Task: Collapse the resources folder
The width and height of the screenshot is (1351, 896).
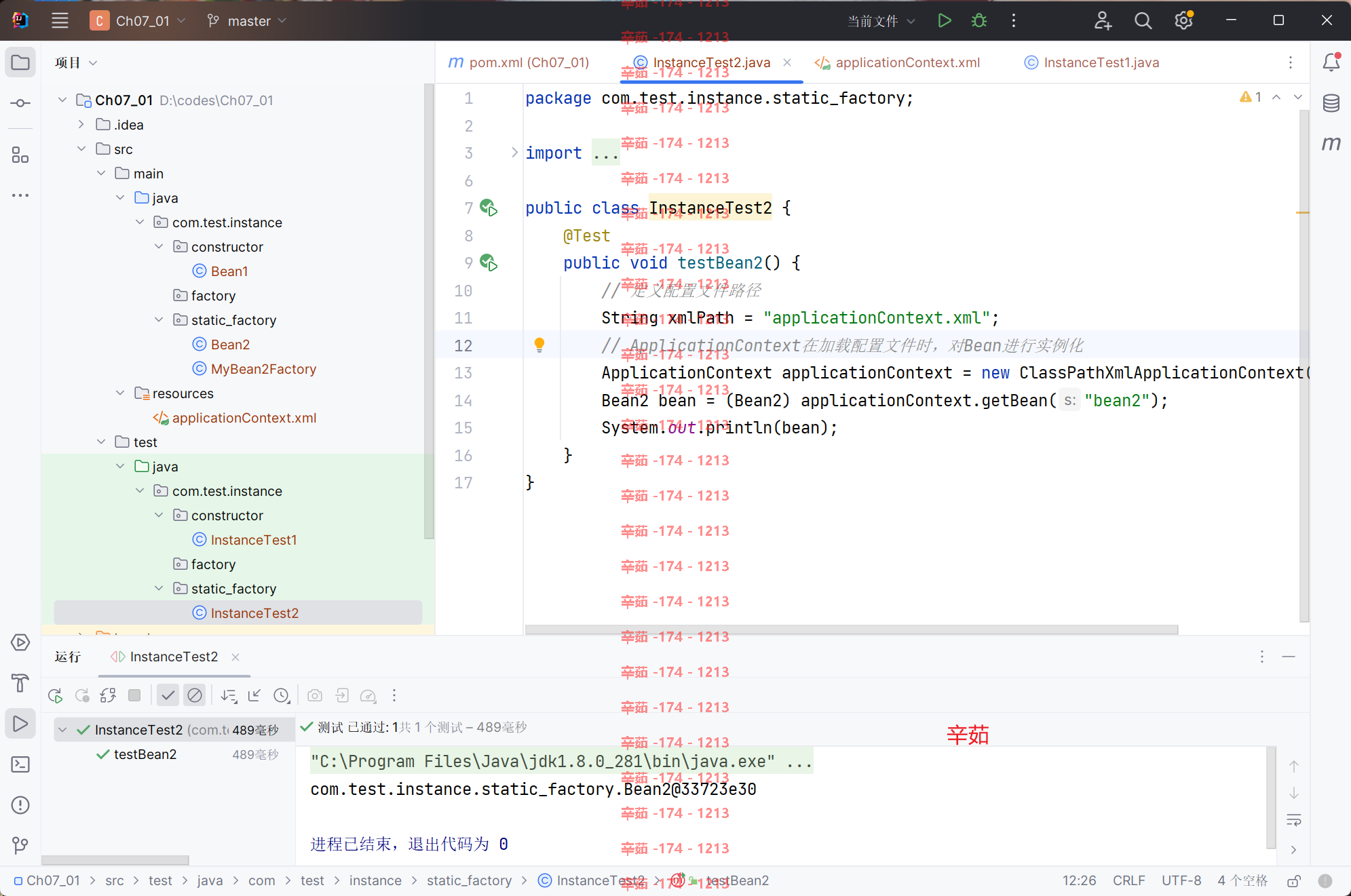Action: 119,393
